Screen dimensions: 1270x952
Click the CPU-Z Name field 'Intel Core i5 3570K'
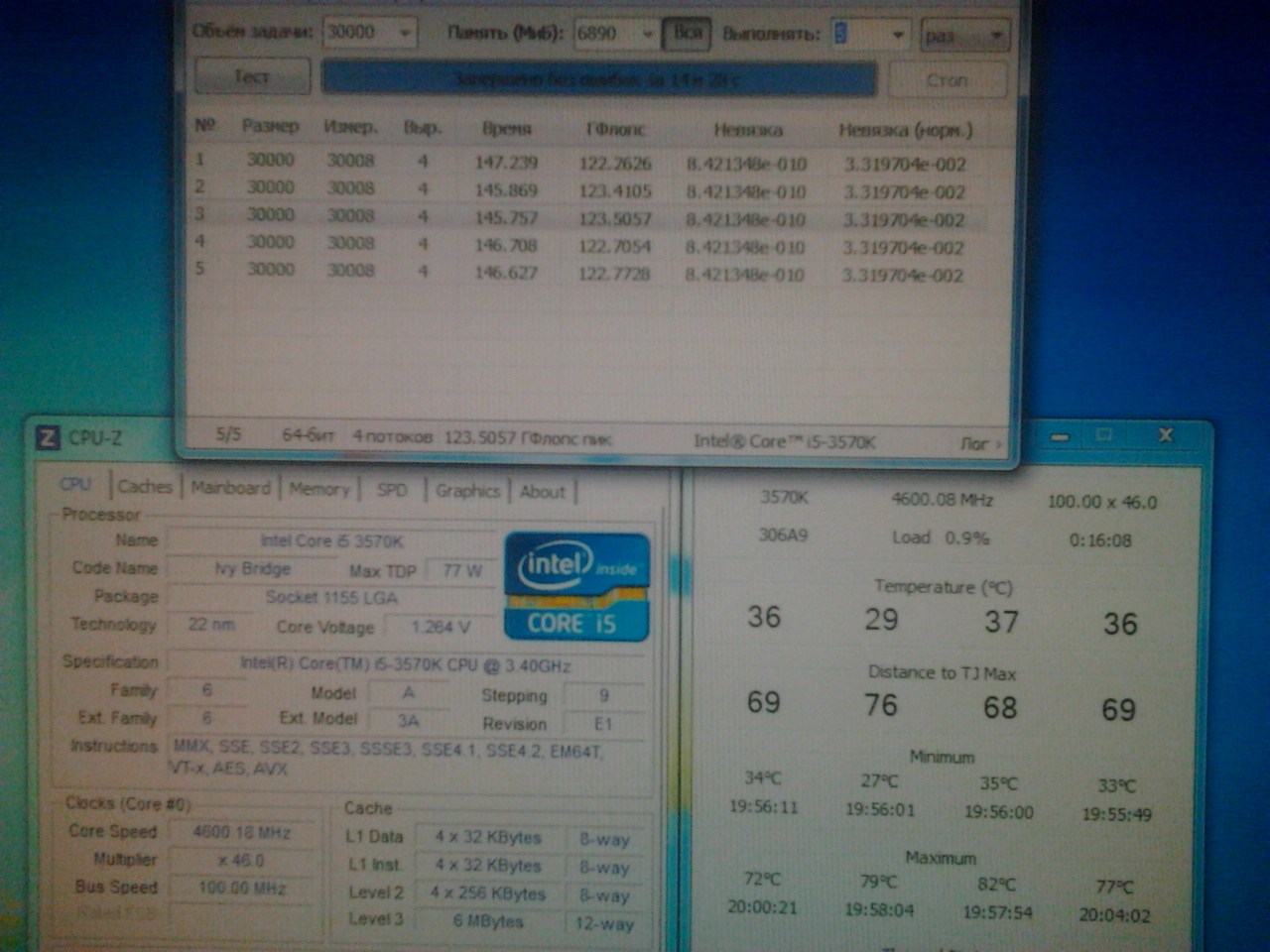[x=331, y=541]
